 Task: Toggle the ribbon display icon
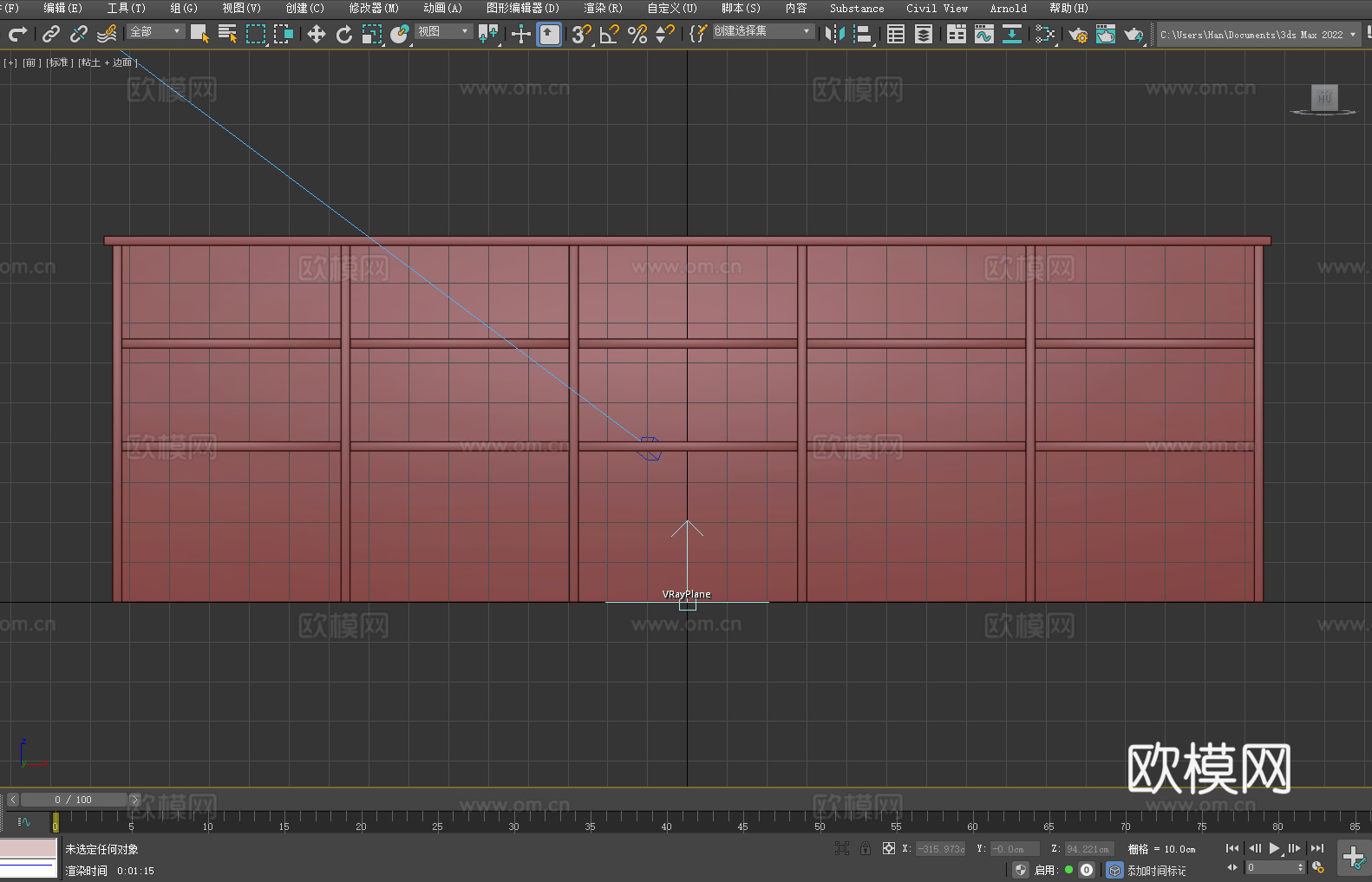957,34
